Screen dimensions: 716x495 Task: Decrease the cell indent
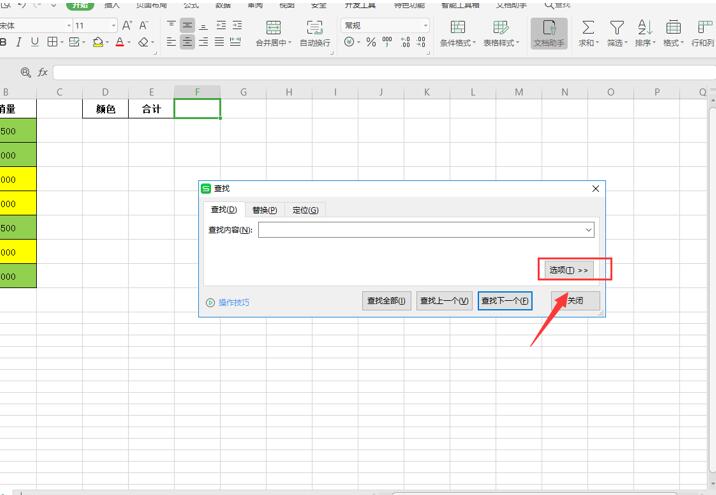pos(221,26)
